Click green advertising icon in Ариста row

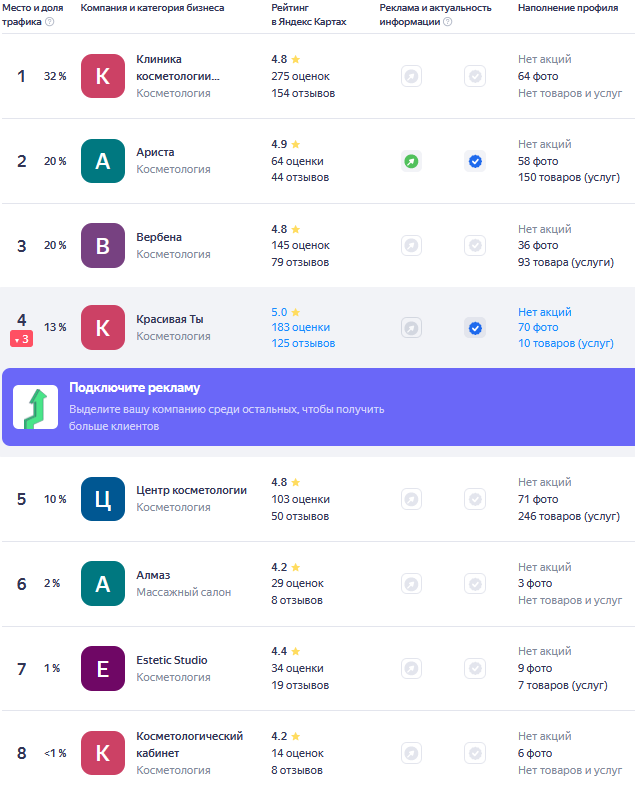[411, 161]
